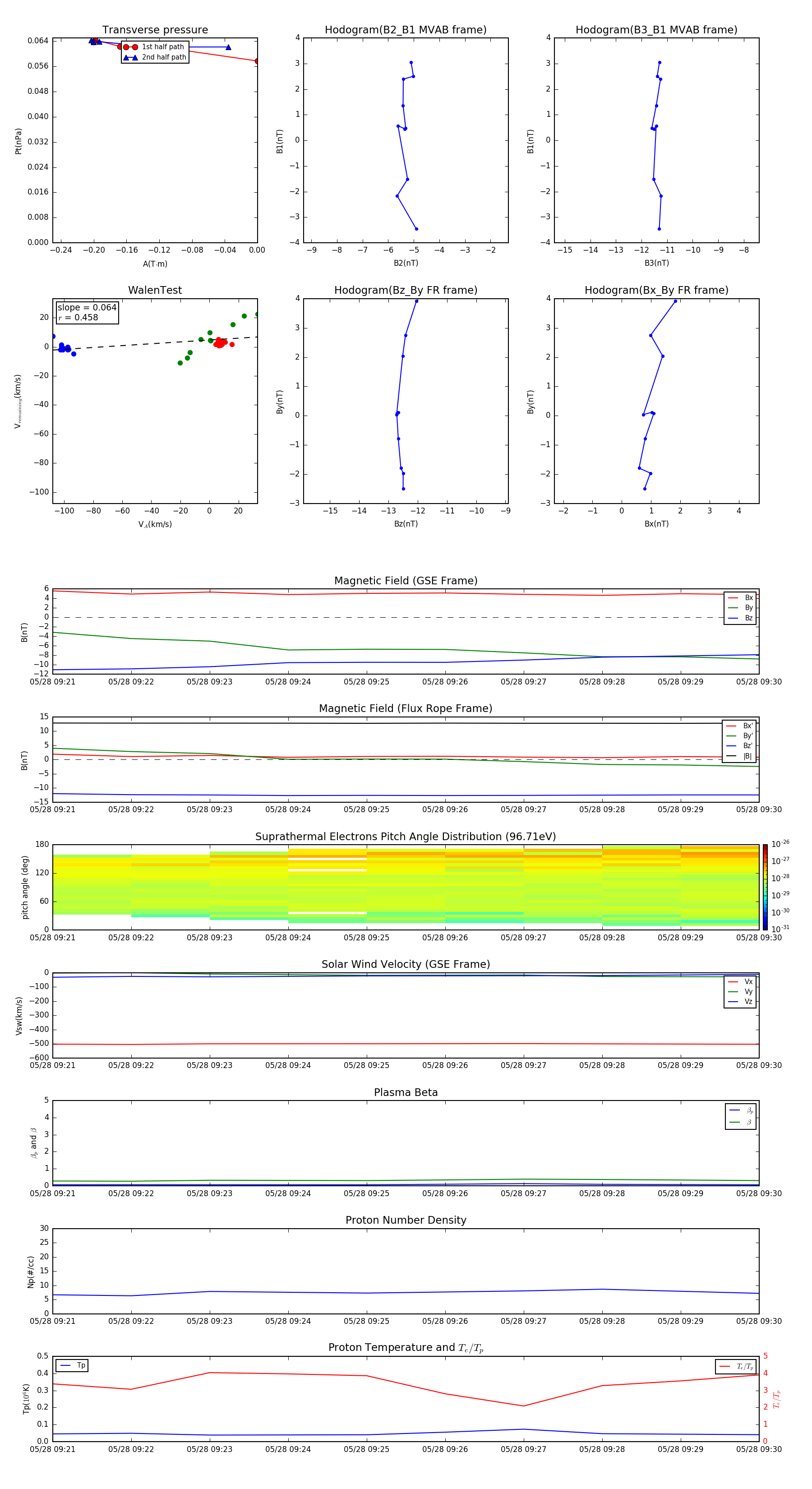The height and width of the screenshot is (1489, 812).
Task: Select the 'Hodogram(Bz_By FR frame)' title
Action: pyautogui.click(x=406, y=290)
